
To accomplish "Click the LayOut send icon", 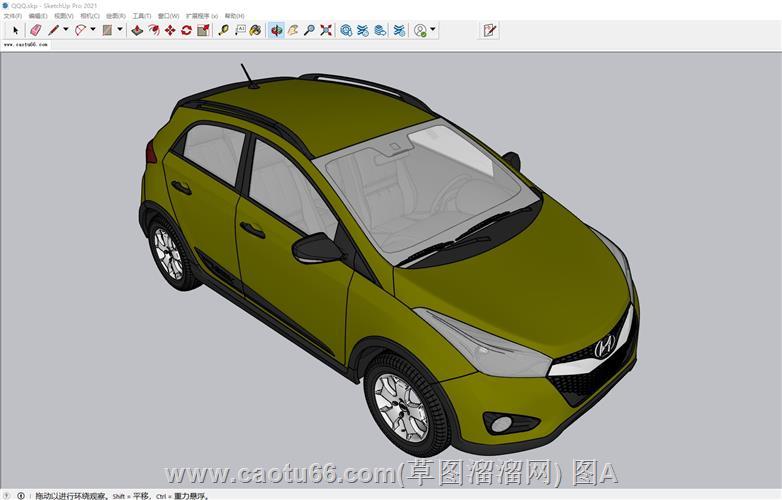I will click(380, 30).
